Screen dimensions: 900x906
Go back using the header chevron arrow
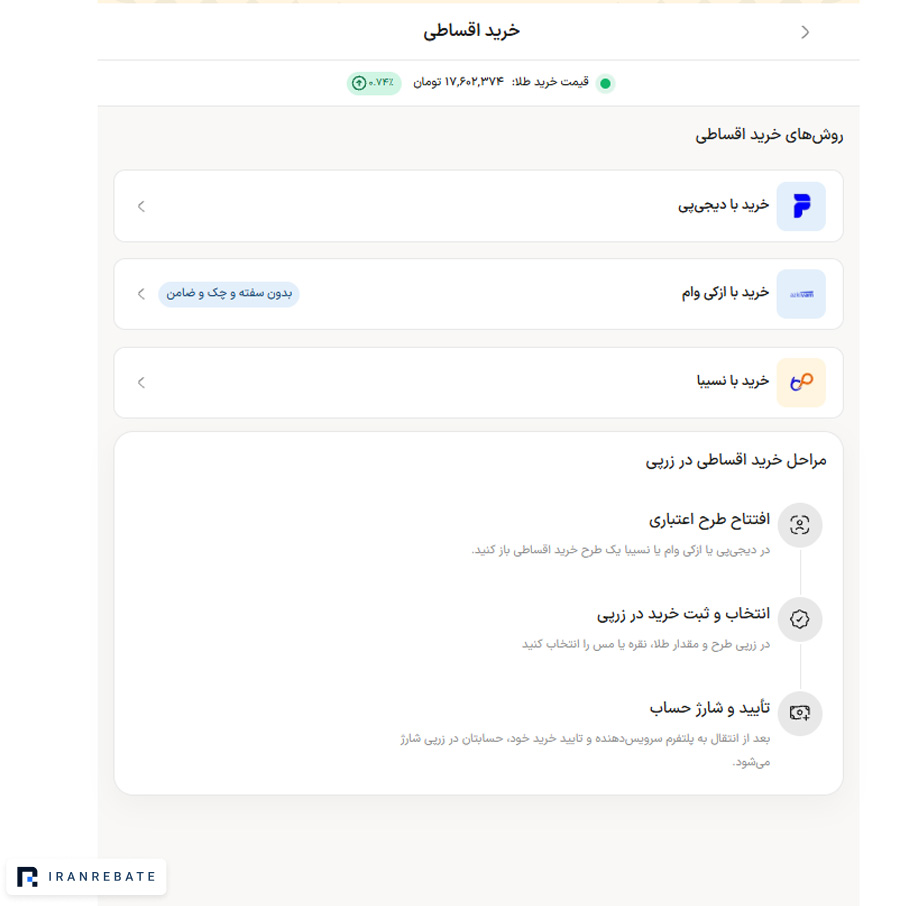805,32
